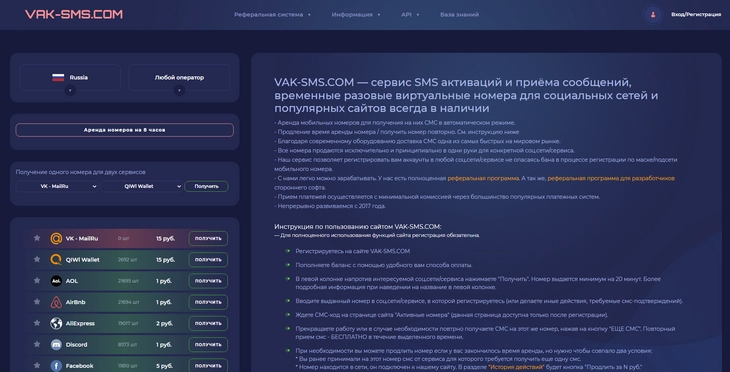Favorite AliExpress with star

click(x=37, y=323)
